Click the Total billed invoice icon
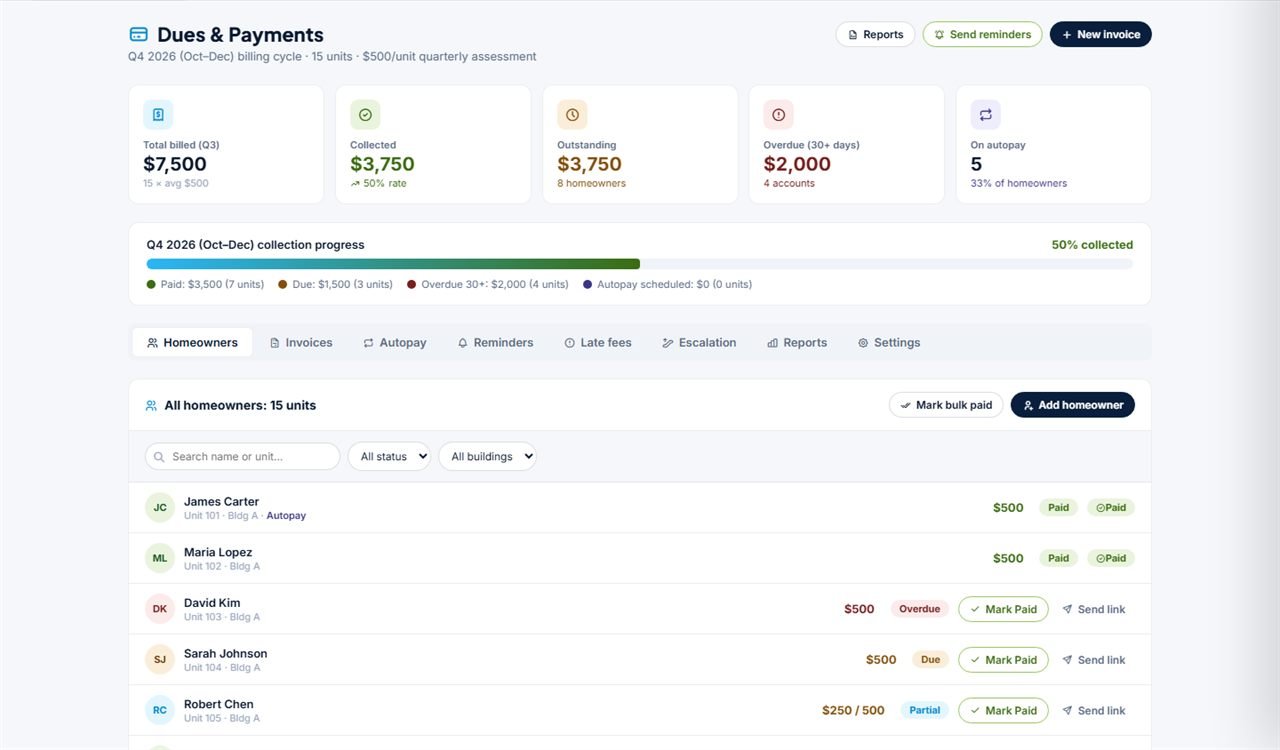 [158, 115]
